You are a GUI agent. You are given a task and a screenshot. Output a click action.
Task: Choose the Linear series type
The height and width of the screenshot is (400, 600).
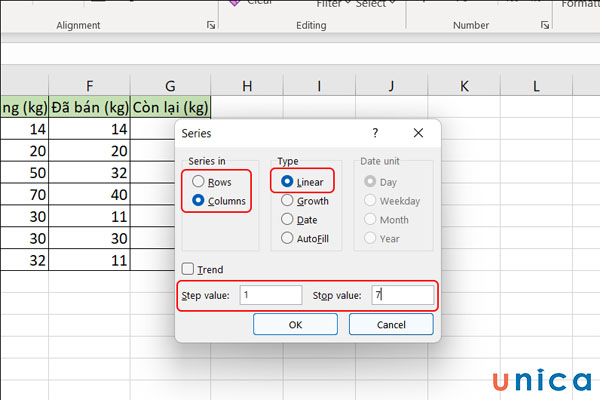click(288, 182)
